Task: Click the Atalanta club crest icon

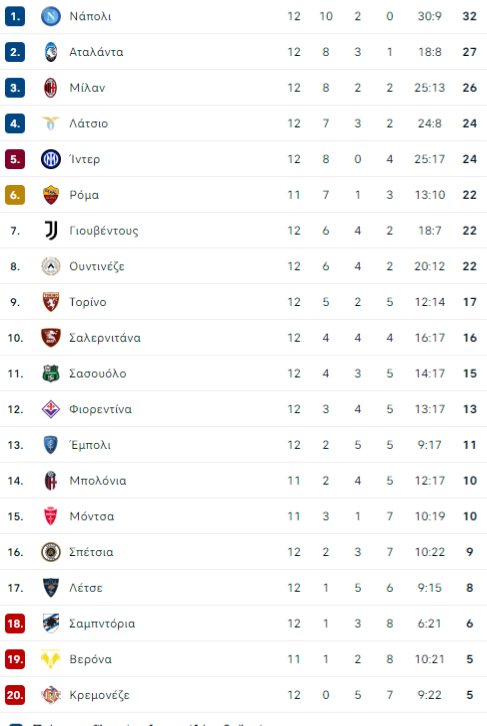Action: [50, 52]
